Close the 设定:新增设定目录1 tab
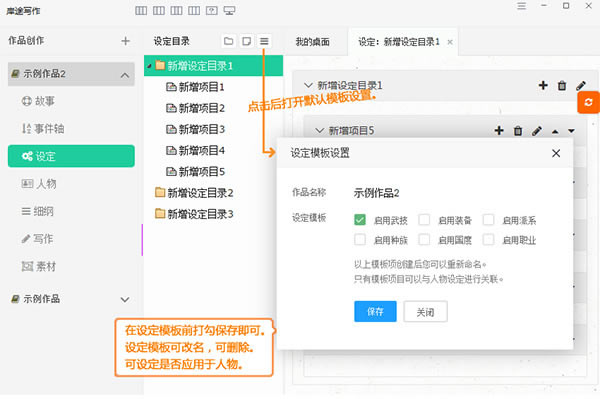 [x=450, y=42]
